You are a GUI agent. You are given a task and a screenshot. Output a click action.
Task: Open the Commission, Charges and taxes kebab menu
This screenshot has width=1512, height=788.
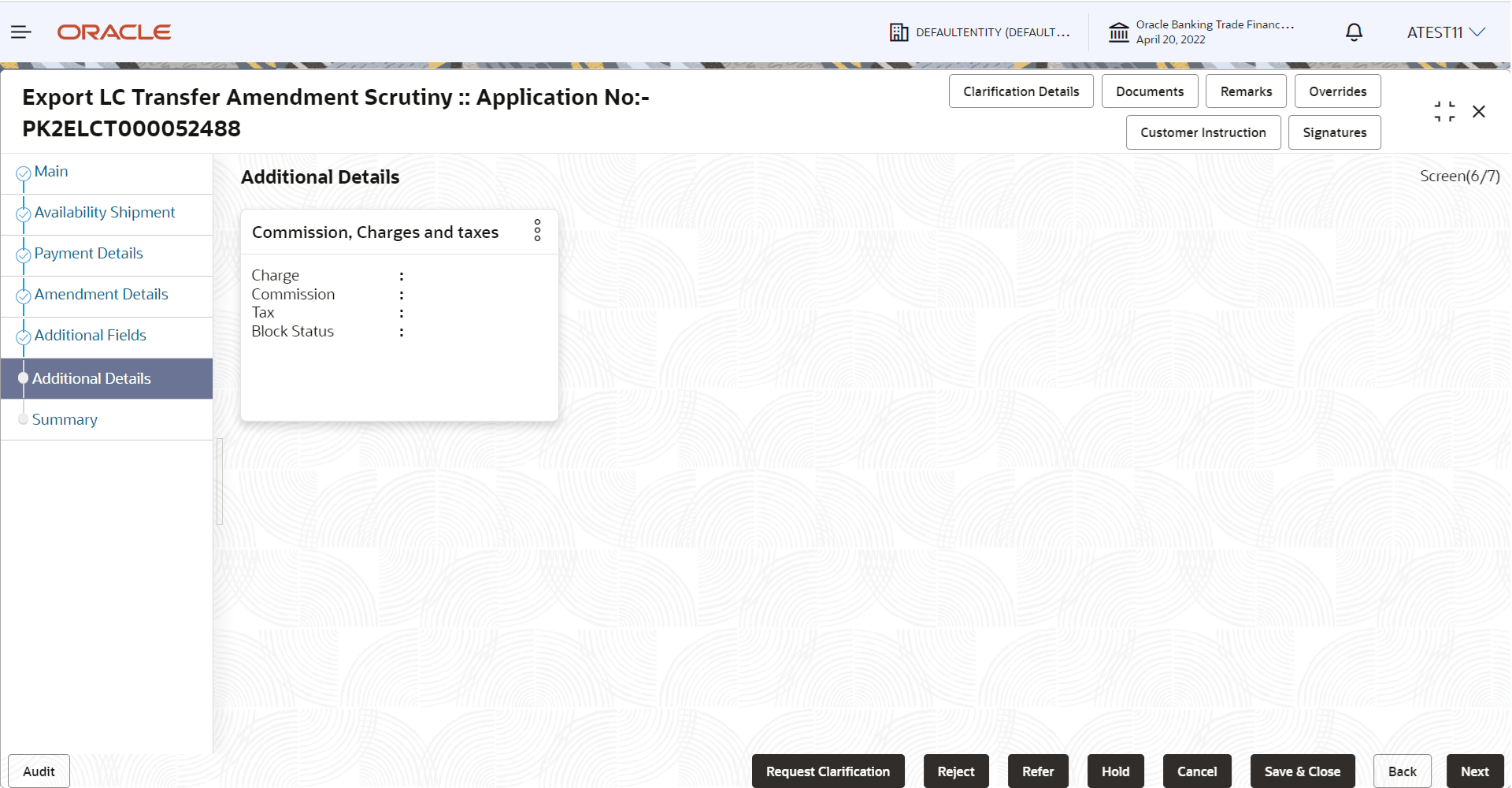click(537, 230)
